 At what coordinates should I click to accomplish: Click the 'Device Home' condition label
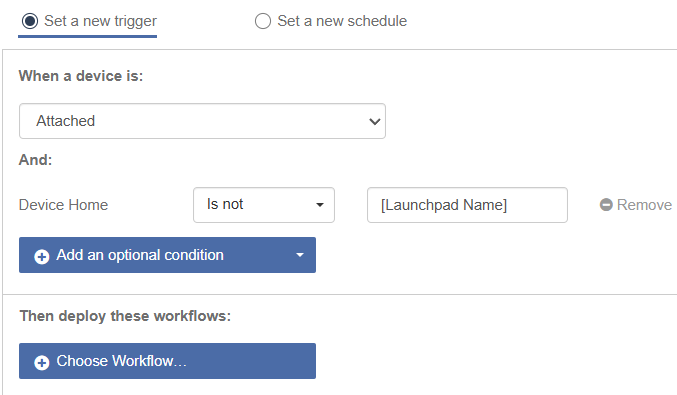63,205
